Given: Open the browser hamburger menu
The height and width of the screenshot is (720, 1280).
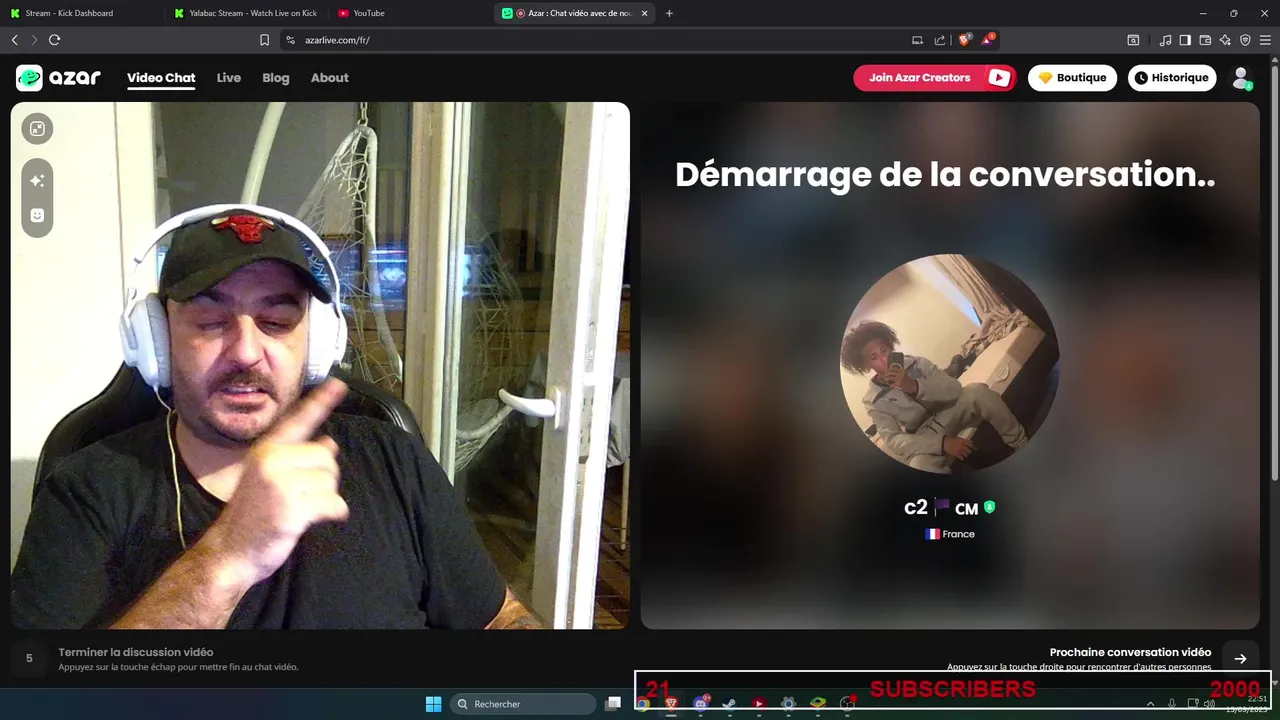Looking at the screenshot, I should (x=1265, y=40).
